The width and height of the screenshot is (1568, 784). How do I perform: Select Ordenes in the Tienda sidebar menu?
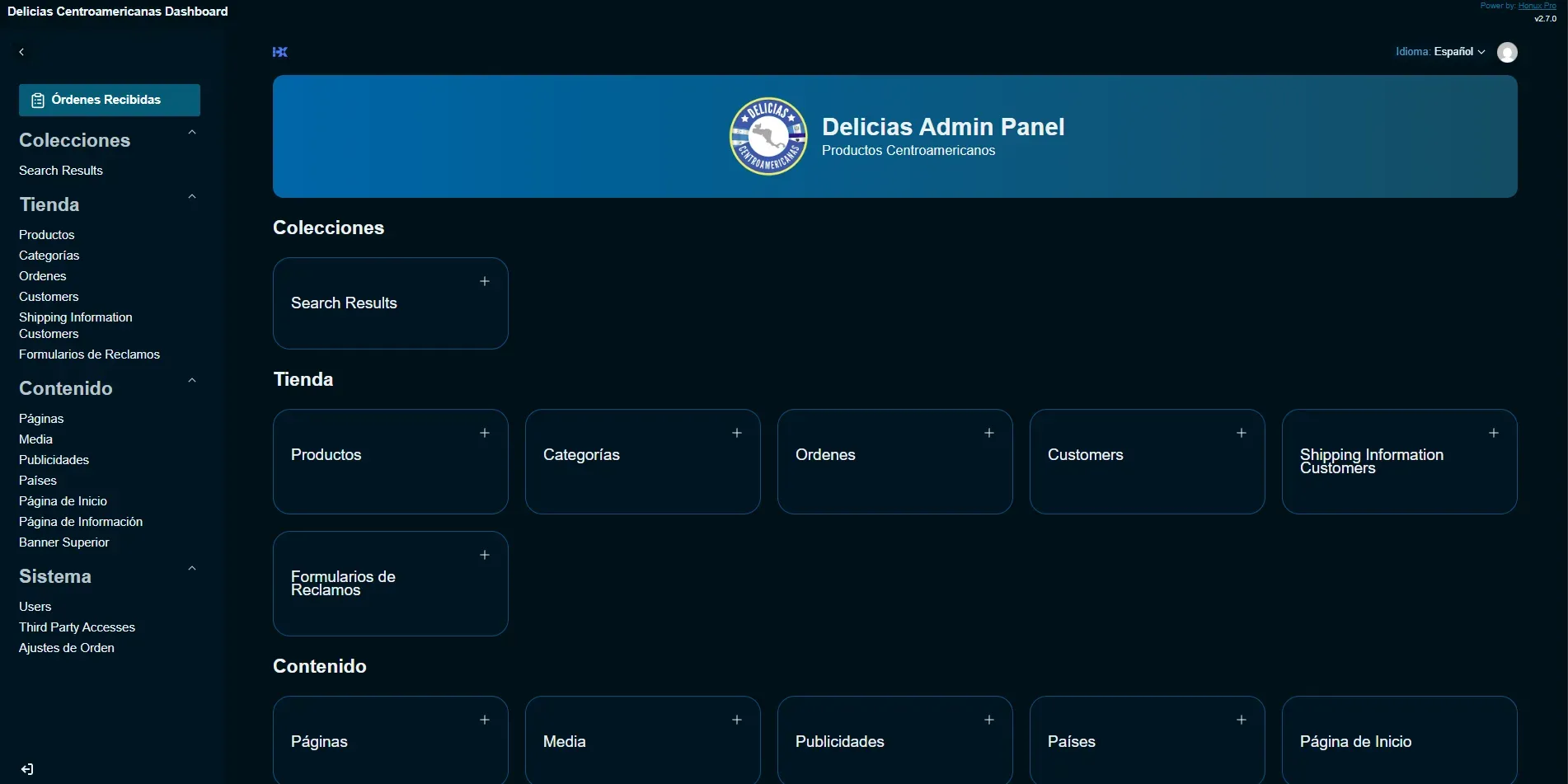pos(42,275)
